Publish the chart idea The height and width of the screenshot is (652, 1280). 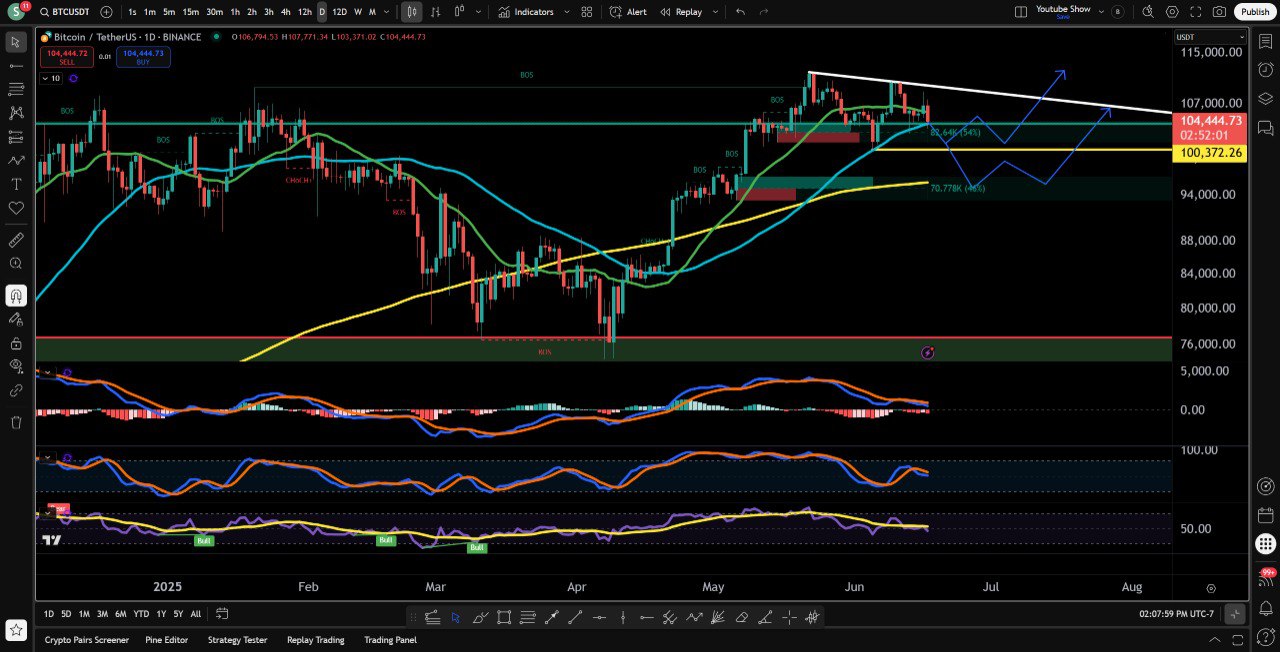pos(1255,12)
